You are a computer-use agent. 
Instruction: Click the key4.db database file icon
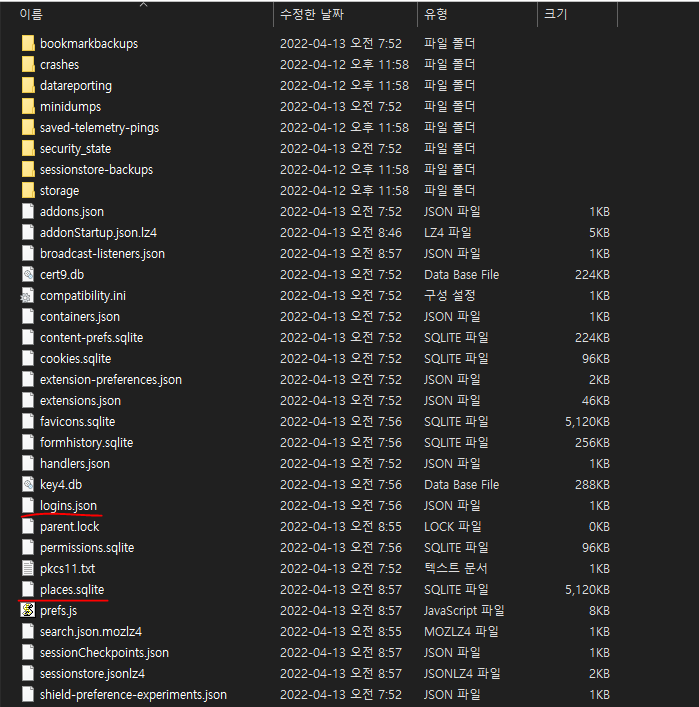(28, 485)
